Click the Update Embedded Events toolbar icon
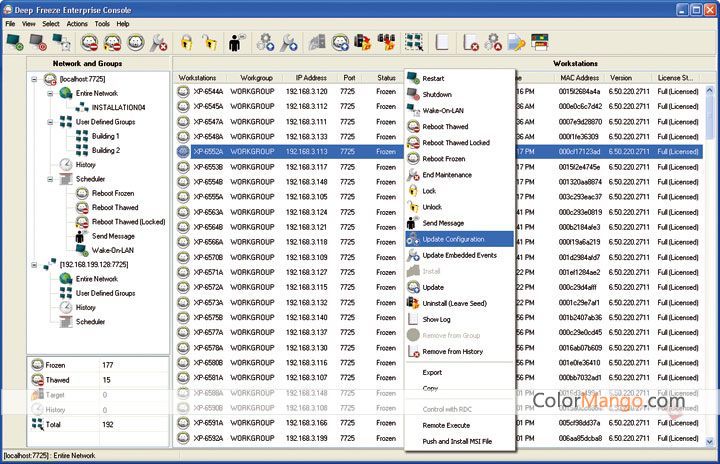Viewport: 720px width, 464px height. tap(289, 43)
